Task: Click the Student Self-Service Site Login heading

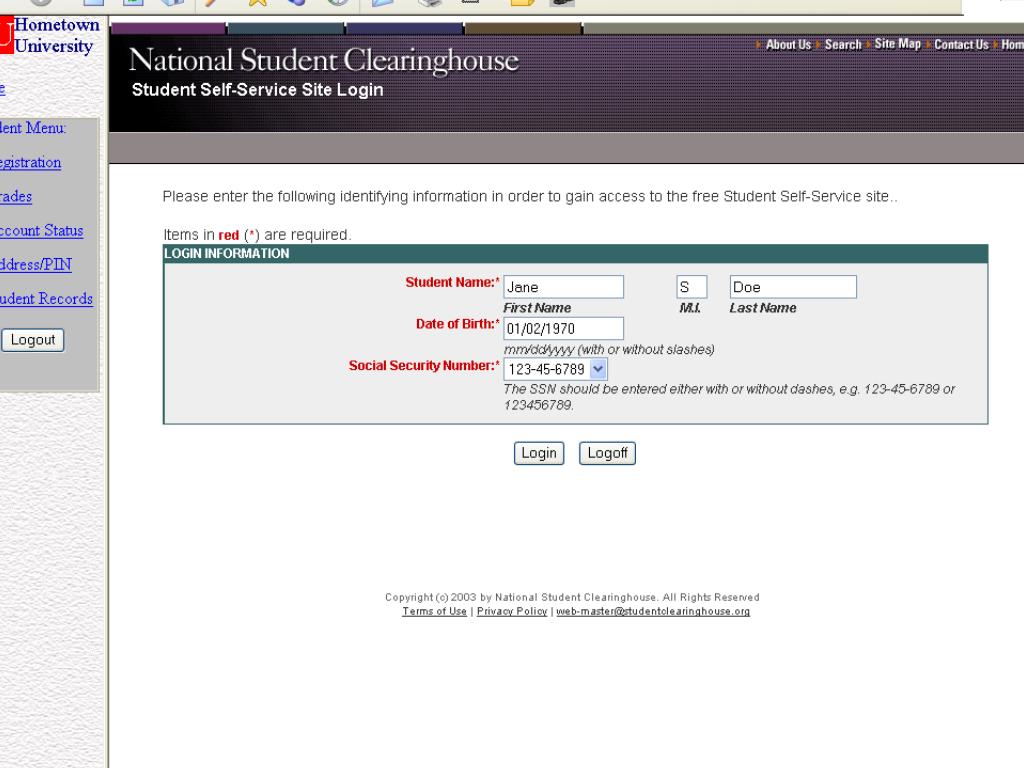Action: (x=257, y=90)
